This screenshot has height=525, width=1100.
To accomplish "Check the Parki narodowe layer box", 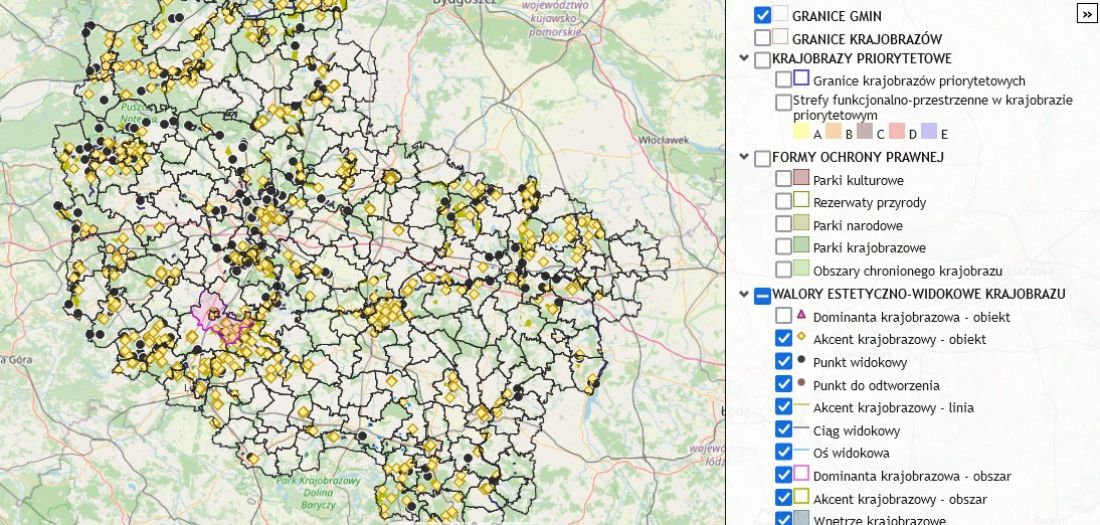I will pos(784,225).
